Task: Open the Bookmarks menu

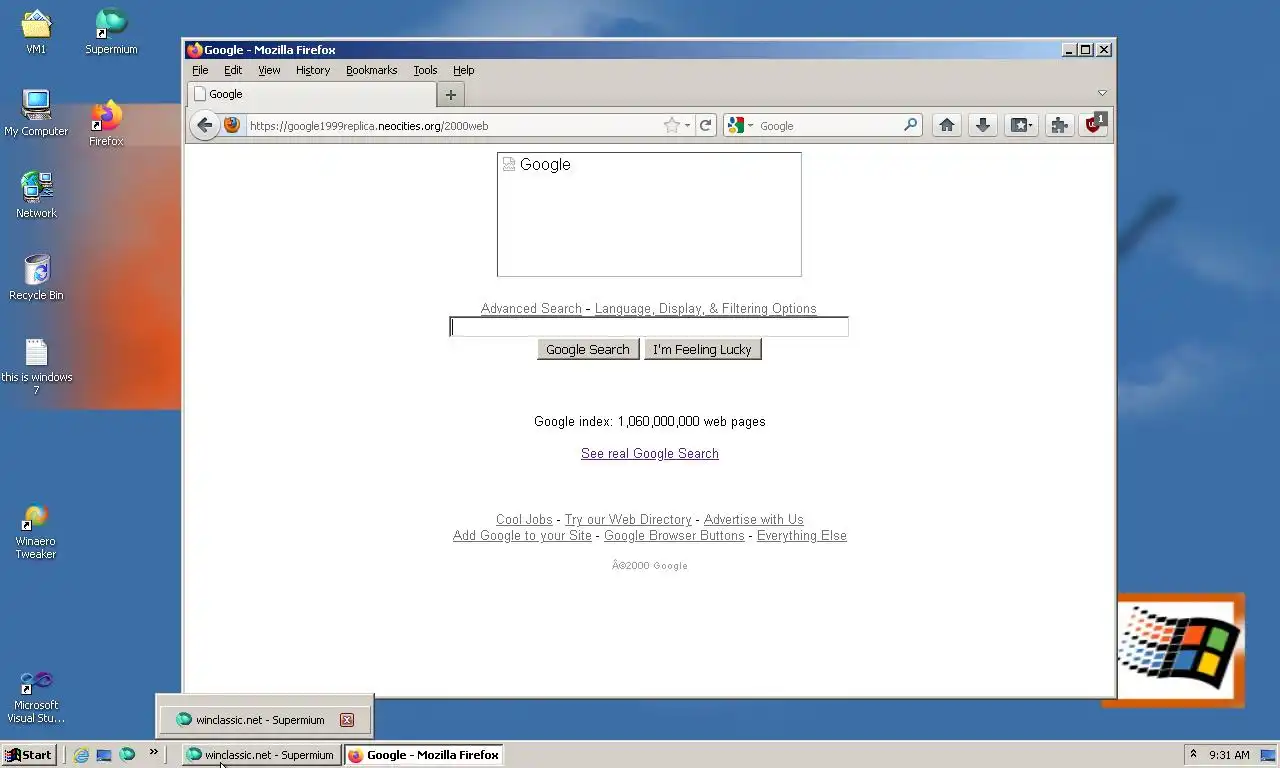Action: tap(372, 70)
